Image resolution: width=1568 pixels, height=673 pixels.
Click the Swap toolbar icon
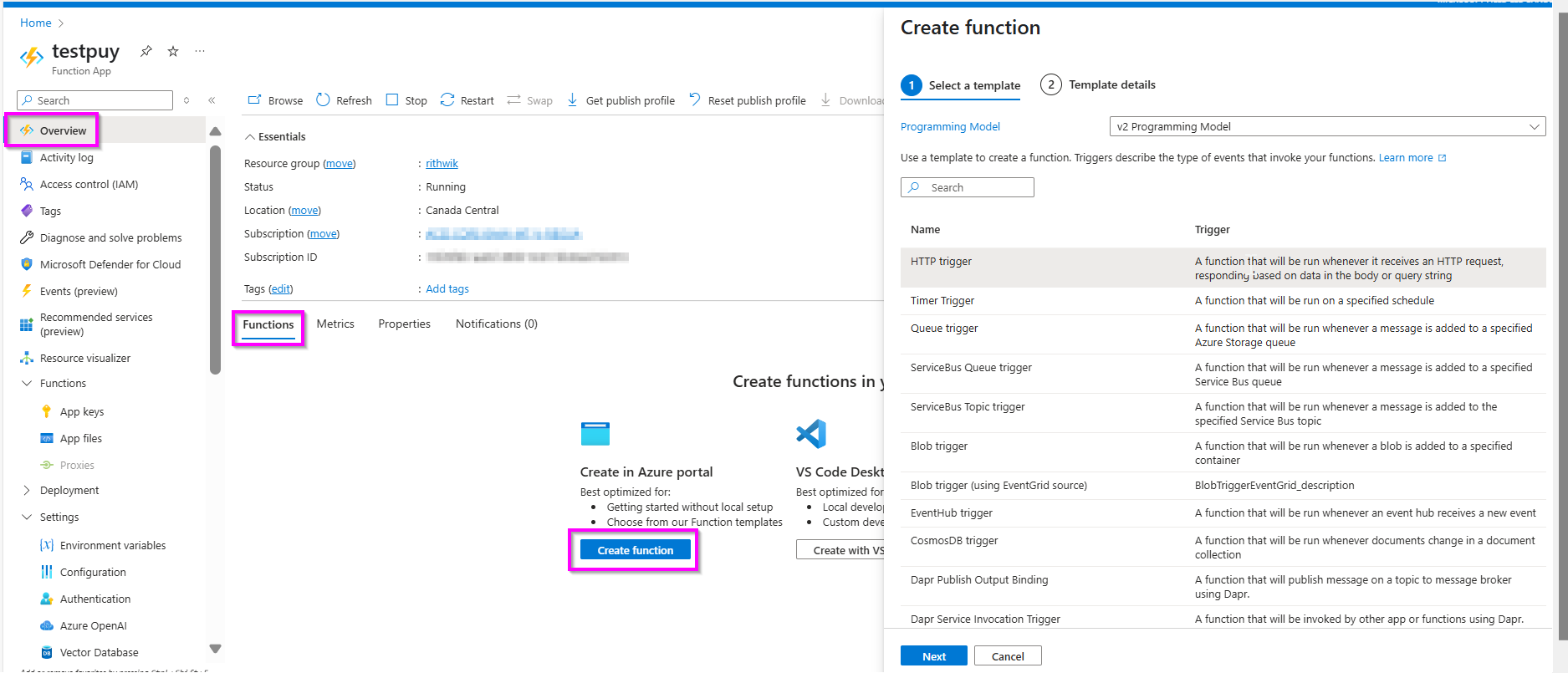click(514, 100)
